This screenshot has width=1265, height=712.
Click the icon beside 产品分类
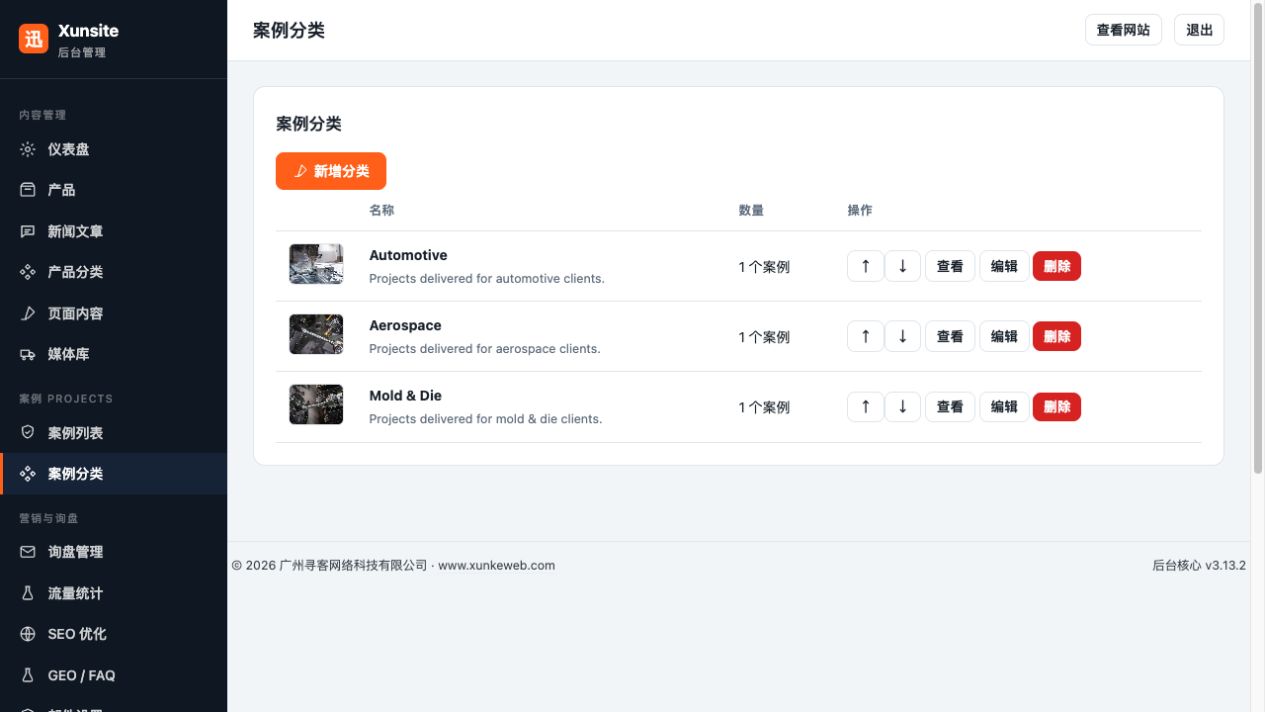click(x=28, y=272)
